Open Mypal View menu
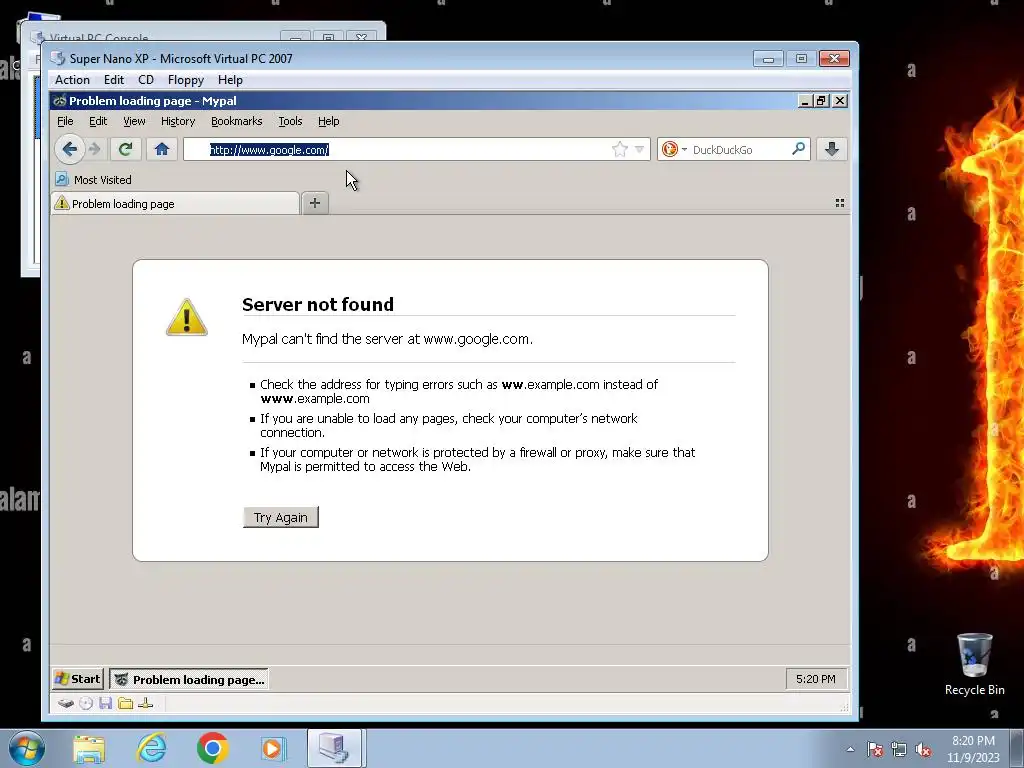Screen dimensions: 1024x768 point(134,121)
